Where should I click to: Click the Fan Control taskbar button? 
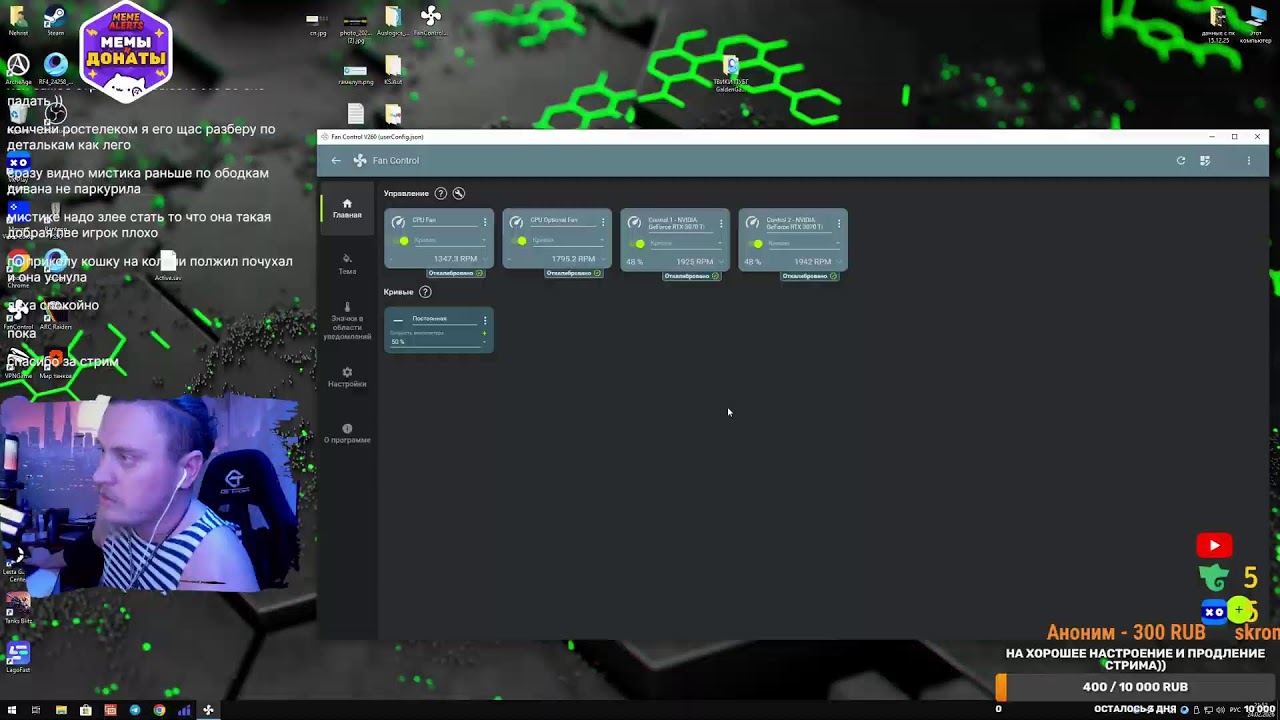tap(208, 710)
